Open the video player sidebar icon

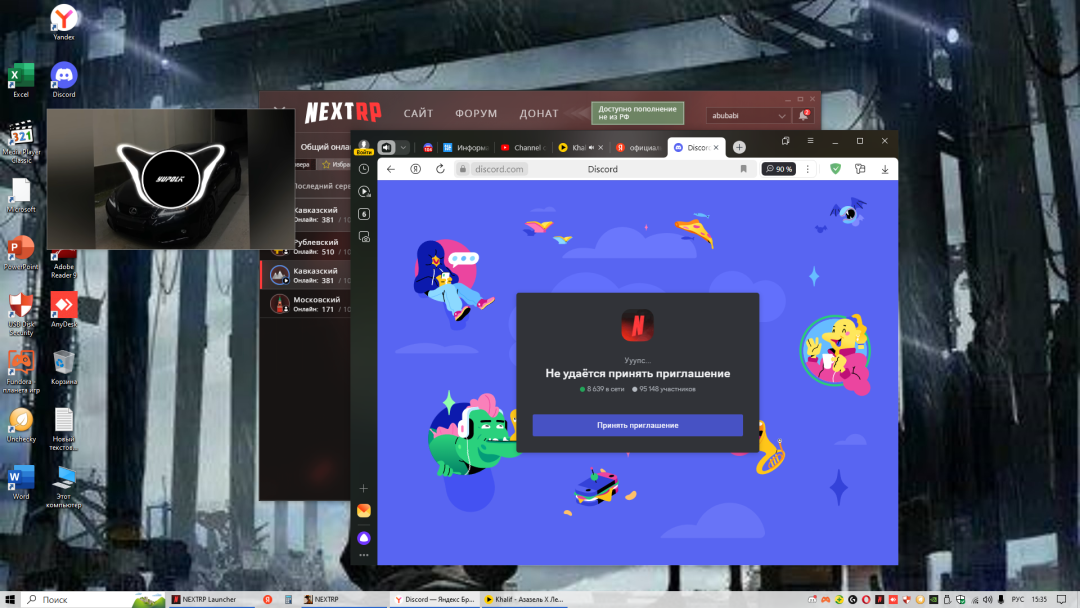coord(364,191)
